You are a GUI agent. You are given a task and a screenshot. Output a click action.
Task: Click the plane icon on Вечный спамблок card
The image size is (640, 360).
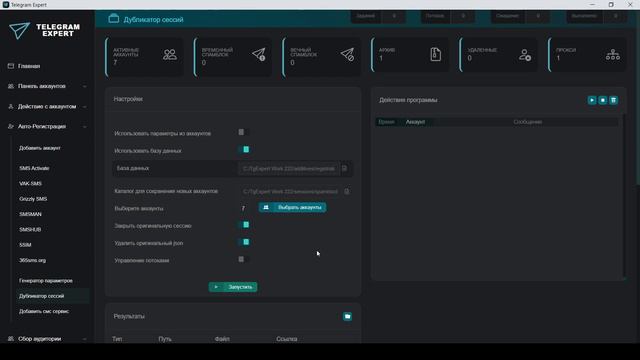pyautogui.click(x=347, y=54)
